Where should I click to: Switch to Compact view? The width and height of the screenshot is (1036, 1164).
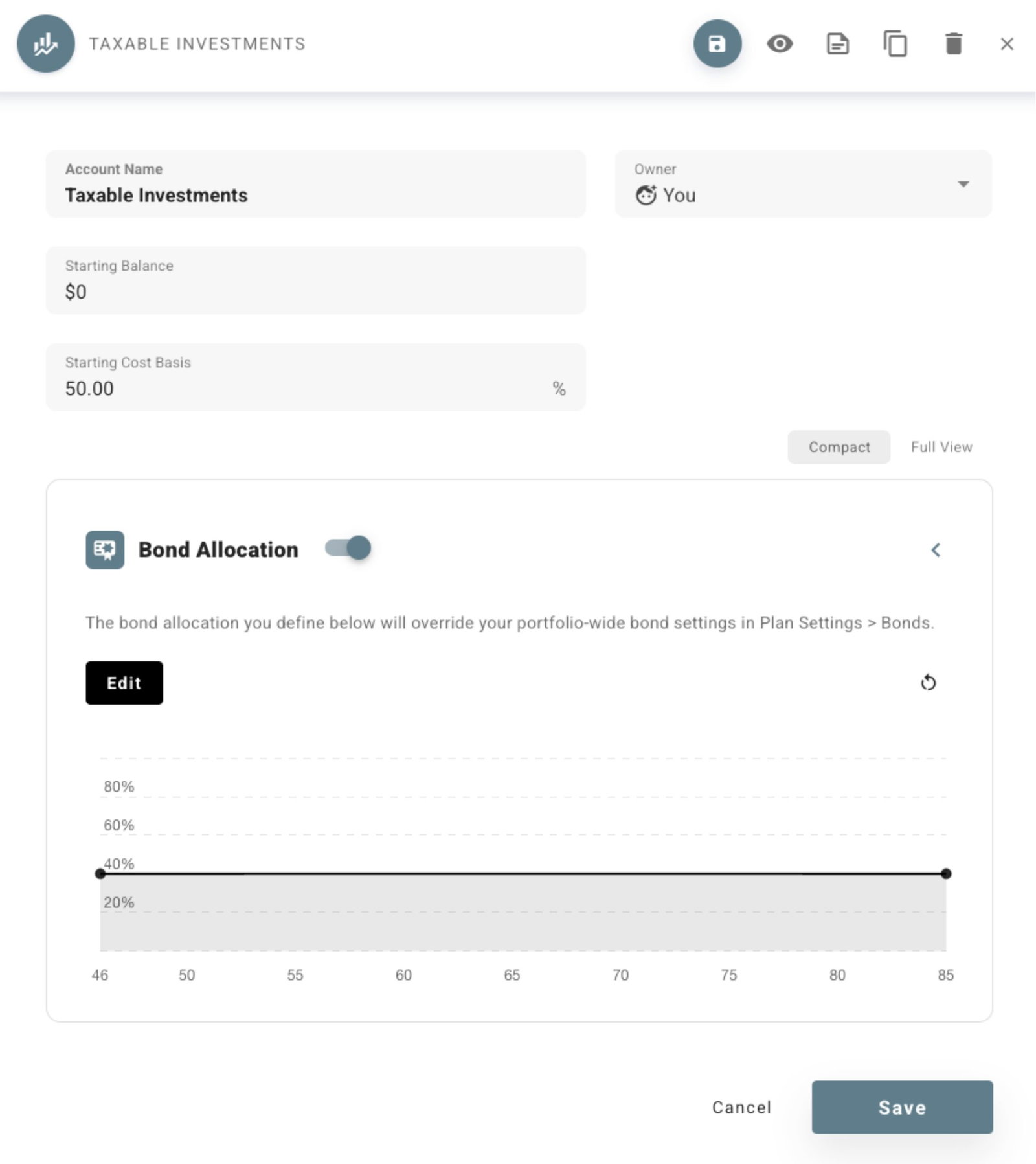click(839, 447)
